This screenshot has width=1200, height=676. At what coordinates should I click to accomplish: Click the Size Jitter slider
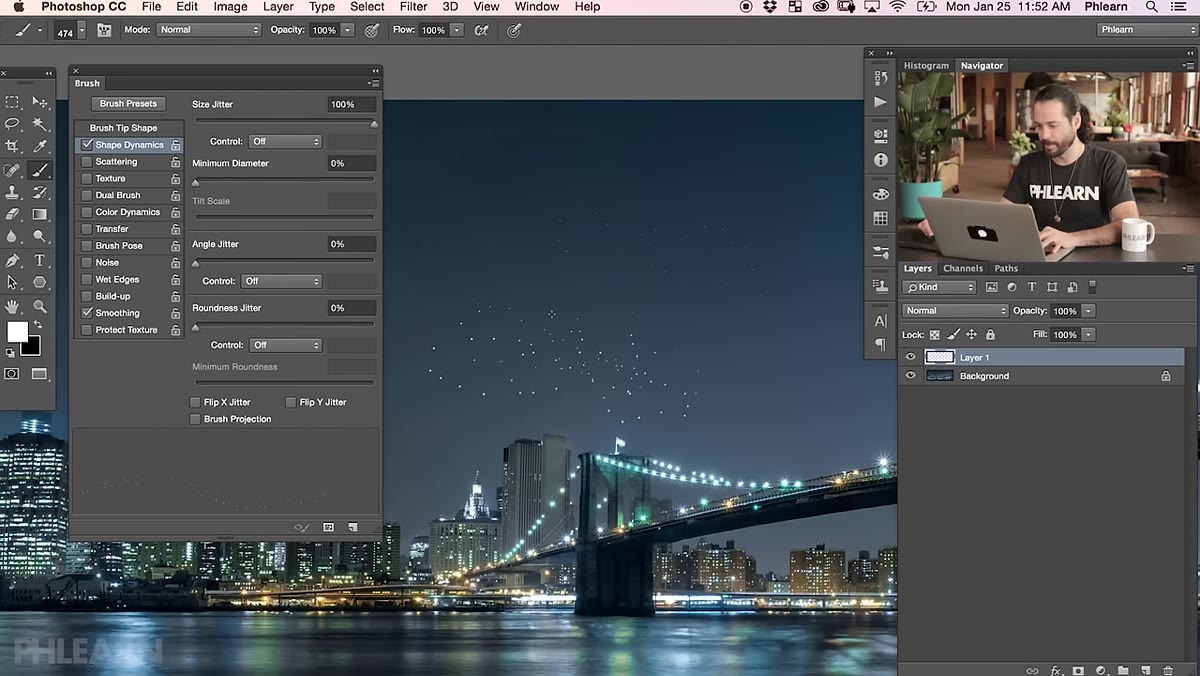tap(285, 121)
